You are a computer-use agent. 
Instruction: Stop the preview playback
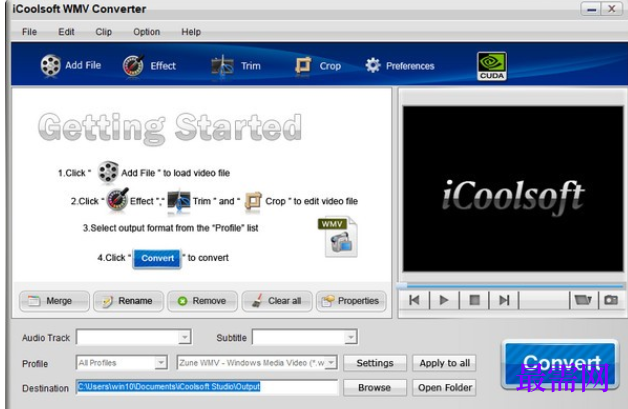(474, 300)
